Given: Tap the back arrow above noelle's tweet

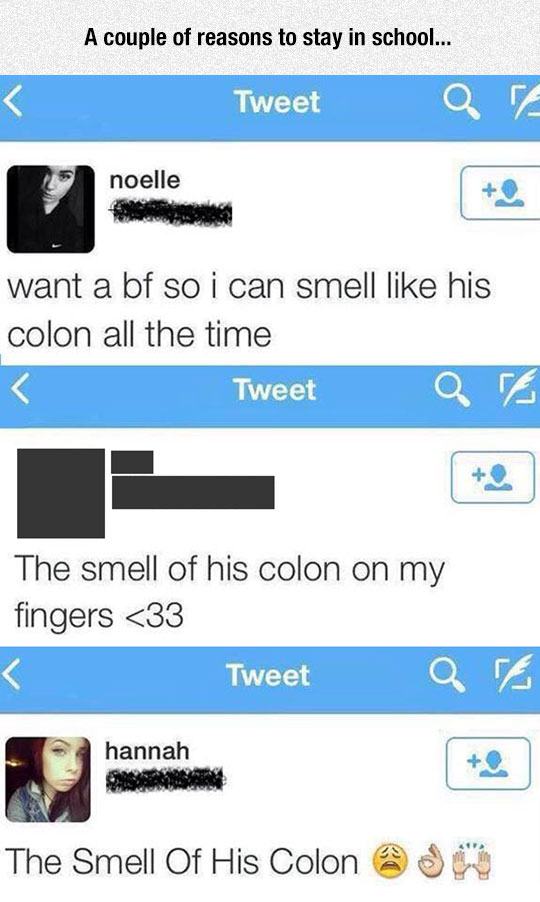Looking at the screenshot, I should (14, 103).
